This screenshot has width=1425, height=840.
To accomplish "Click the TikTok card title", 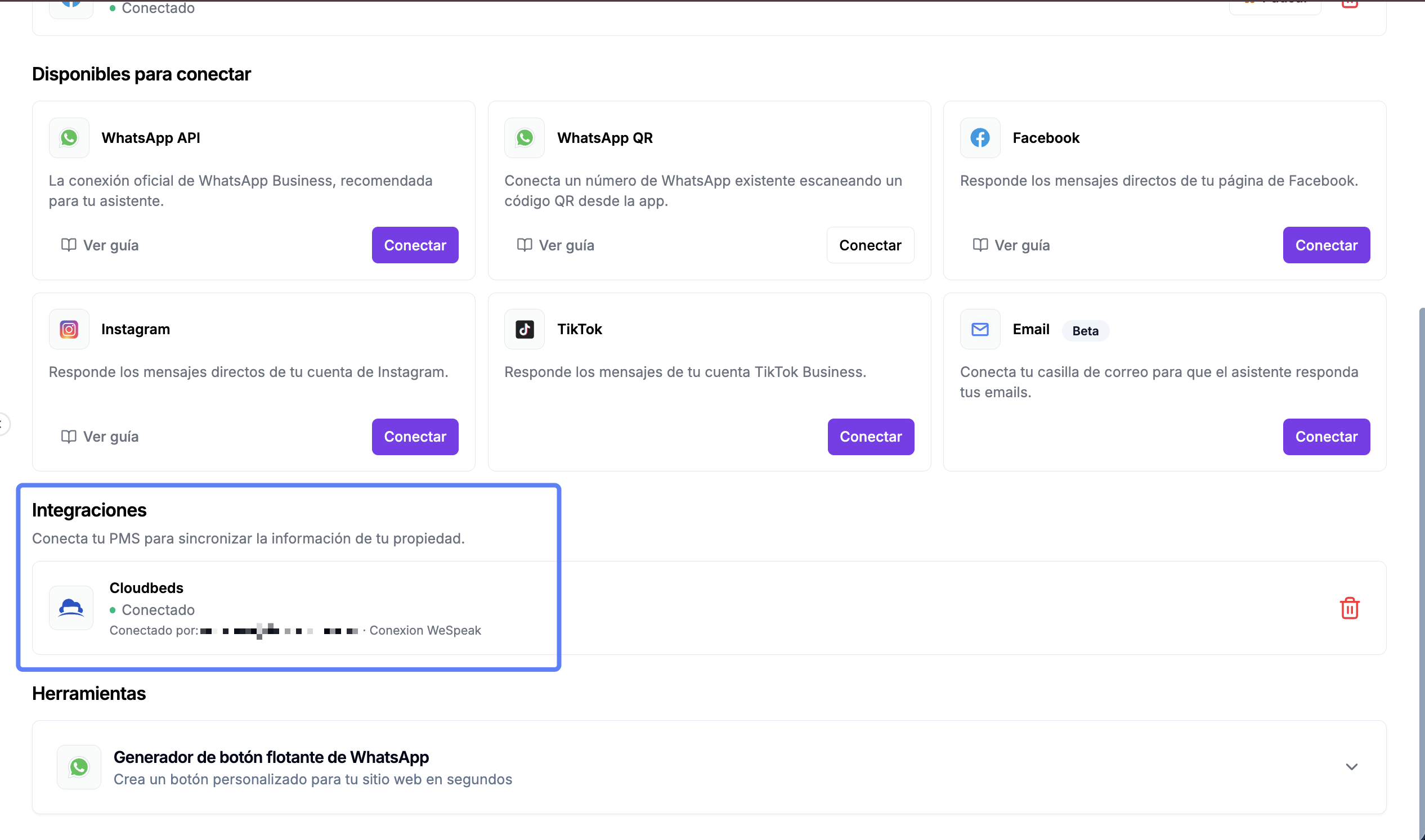I will point(579,329).
